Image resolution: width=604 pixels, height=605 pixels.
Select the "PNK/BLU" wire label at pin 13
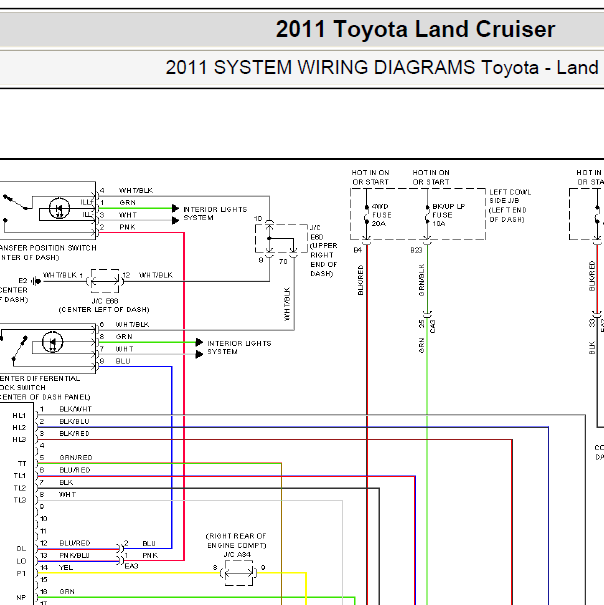click(x=74, y=555)
